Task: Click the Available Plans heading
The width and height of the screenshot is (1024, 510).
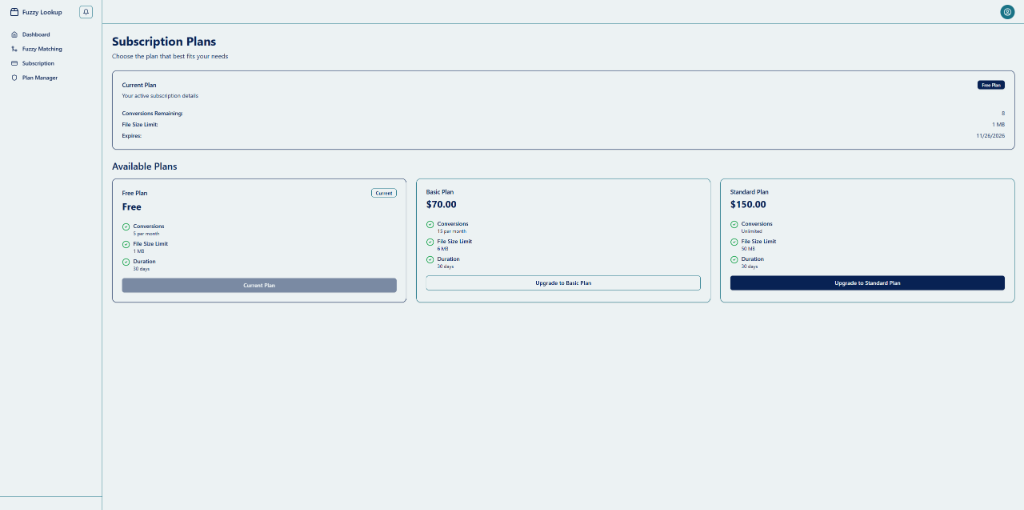Action: click(x=144, y=167)
